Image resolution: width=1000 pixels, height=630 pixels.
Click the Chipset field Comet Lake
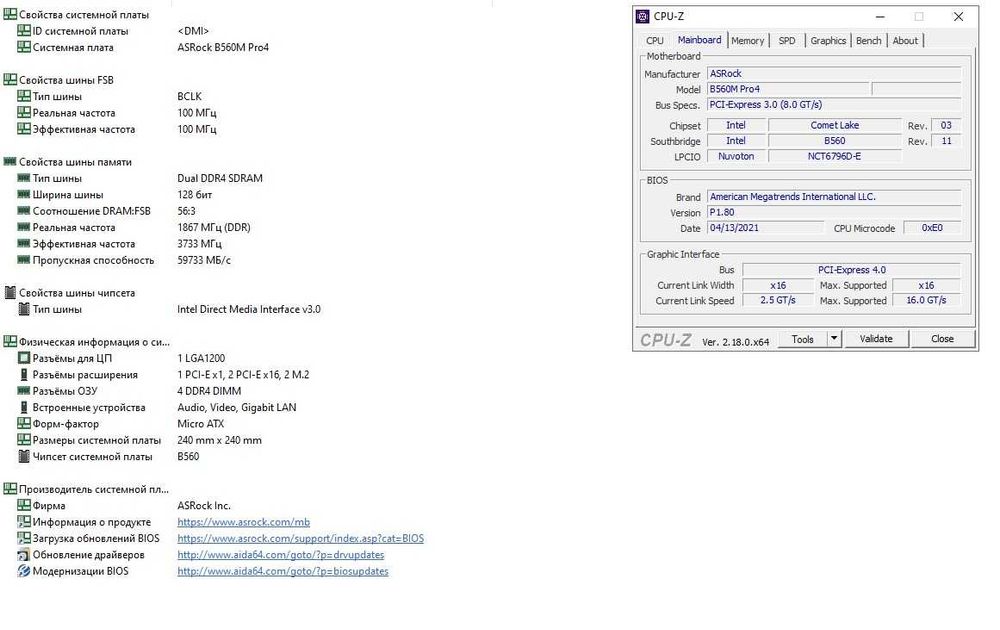(834, 126)
